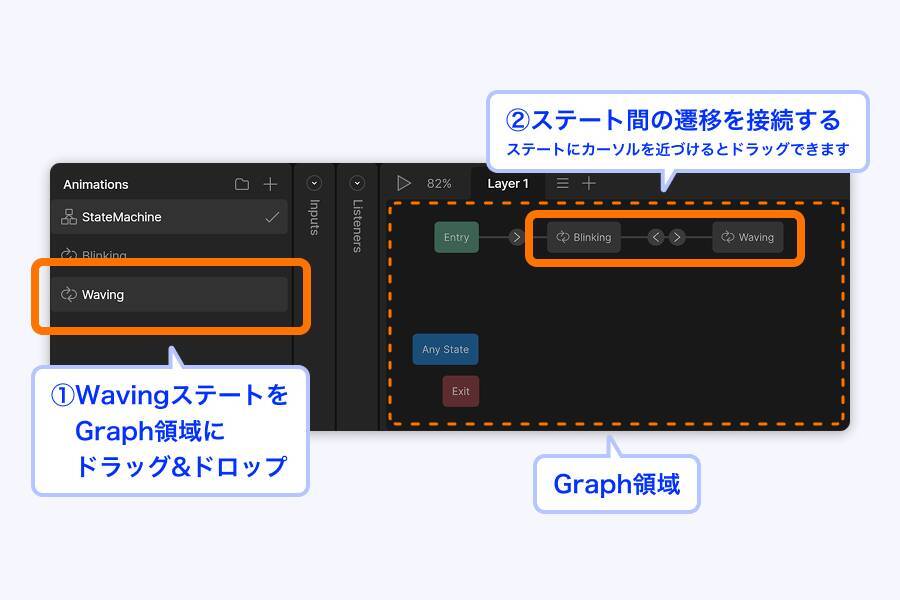Click the transition arrow after the Entry node
The width and height of the screenshot is (900, 600).
point(517,237)
